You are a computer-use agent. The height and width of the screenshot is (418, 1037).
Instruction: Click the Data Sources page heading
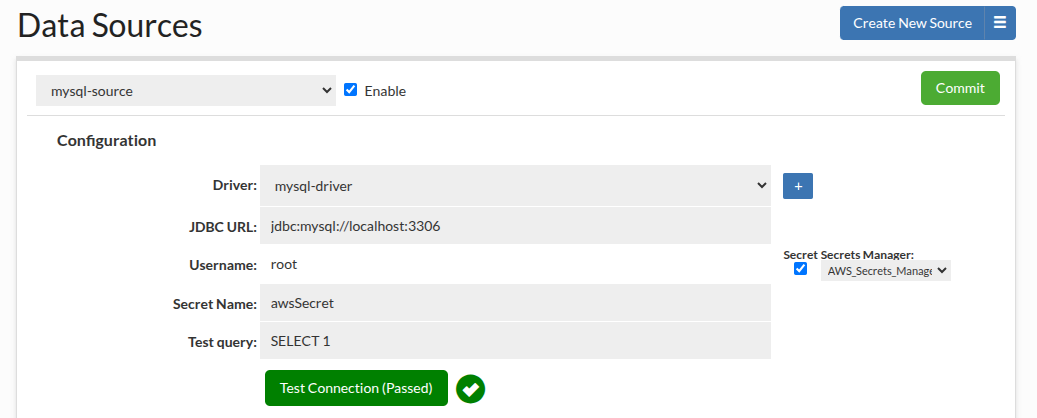coord(110,25)
